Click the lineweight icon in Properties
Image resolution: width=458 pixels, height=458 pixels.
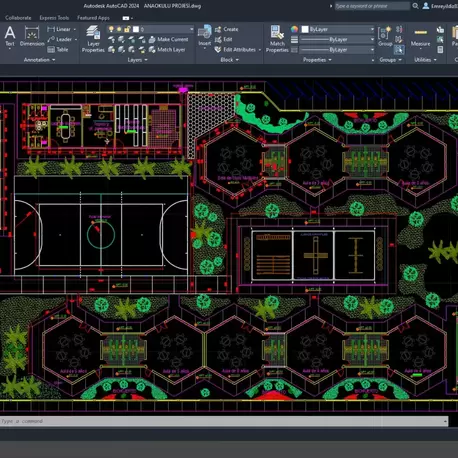pyautogui.click(x=294, y=40)
